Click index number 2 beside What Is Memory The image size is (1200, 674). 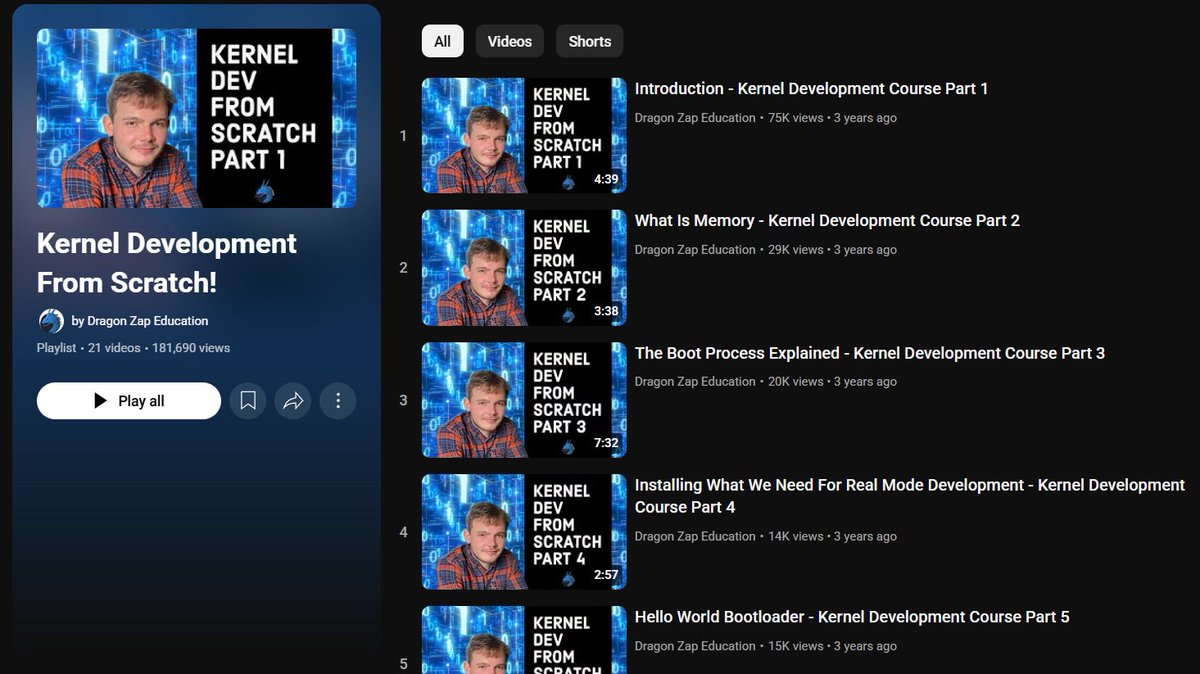coord(403,268)
